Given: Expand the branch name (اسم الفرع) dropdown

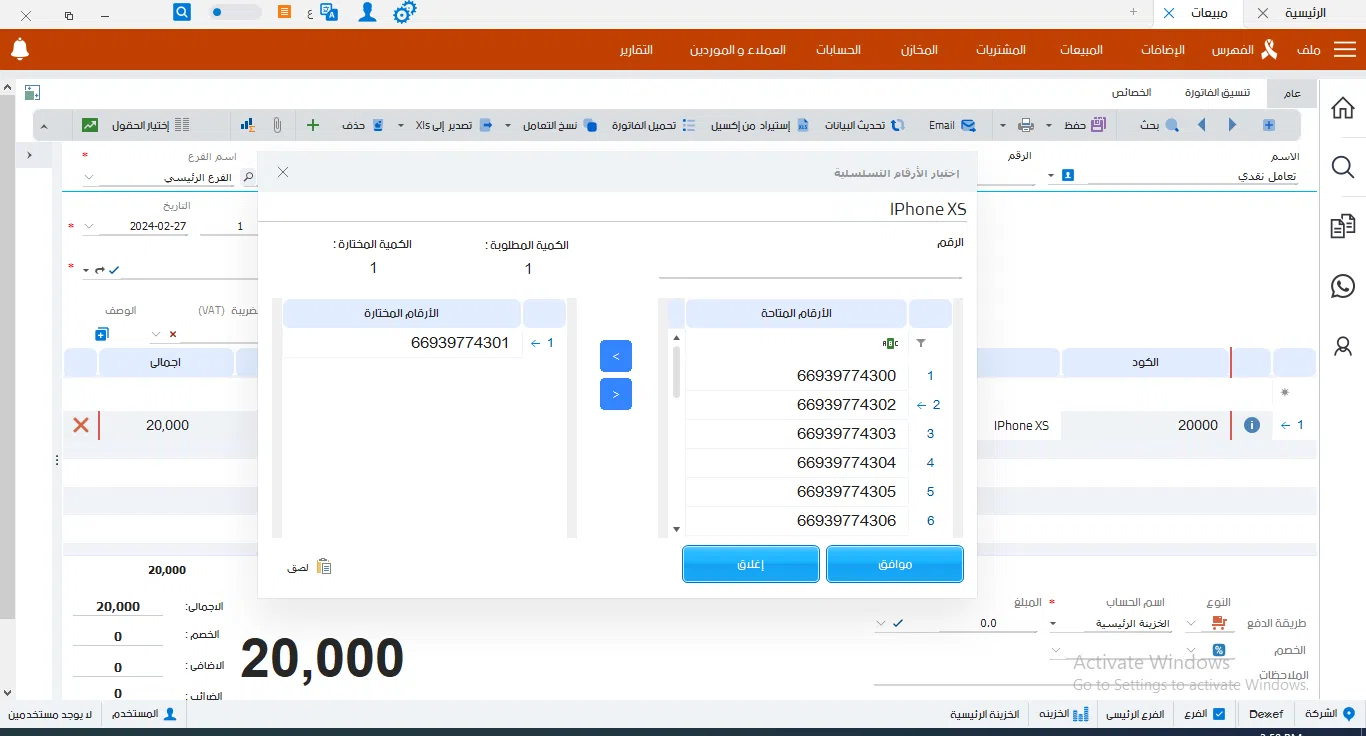Looking at the screenshot, I should click(x=89, y=177).
